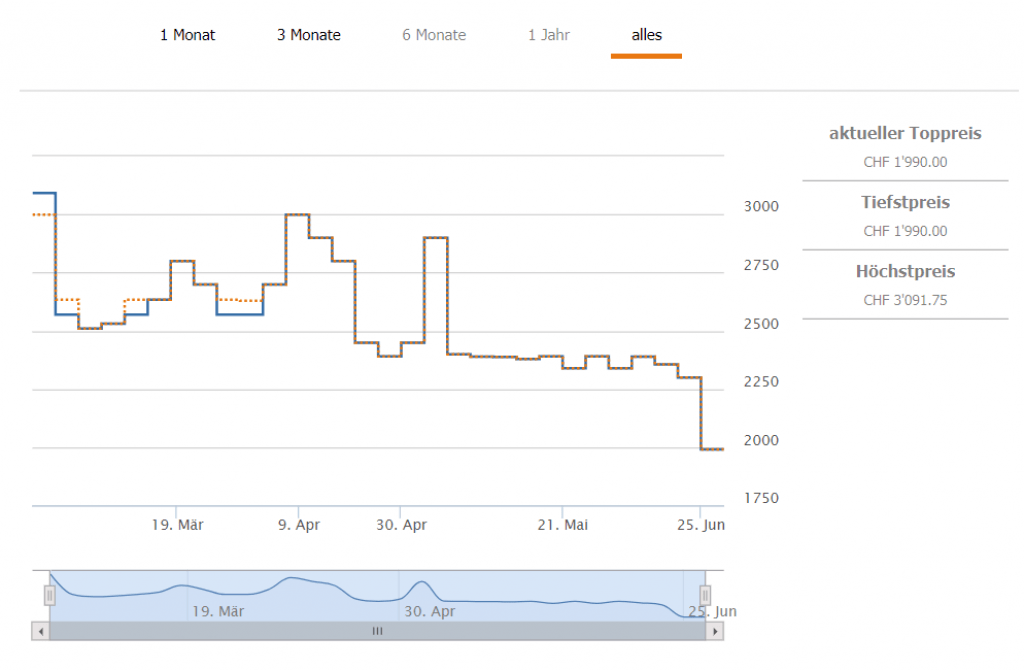
Task: Click the 19. Mär label in the navigator
Action: pyautogui.click(x=217, y=611)
